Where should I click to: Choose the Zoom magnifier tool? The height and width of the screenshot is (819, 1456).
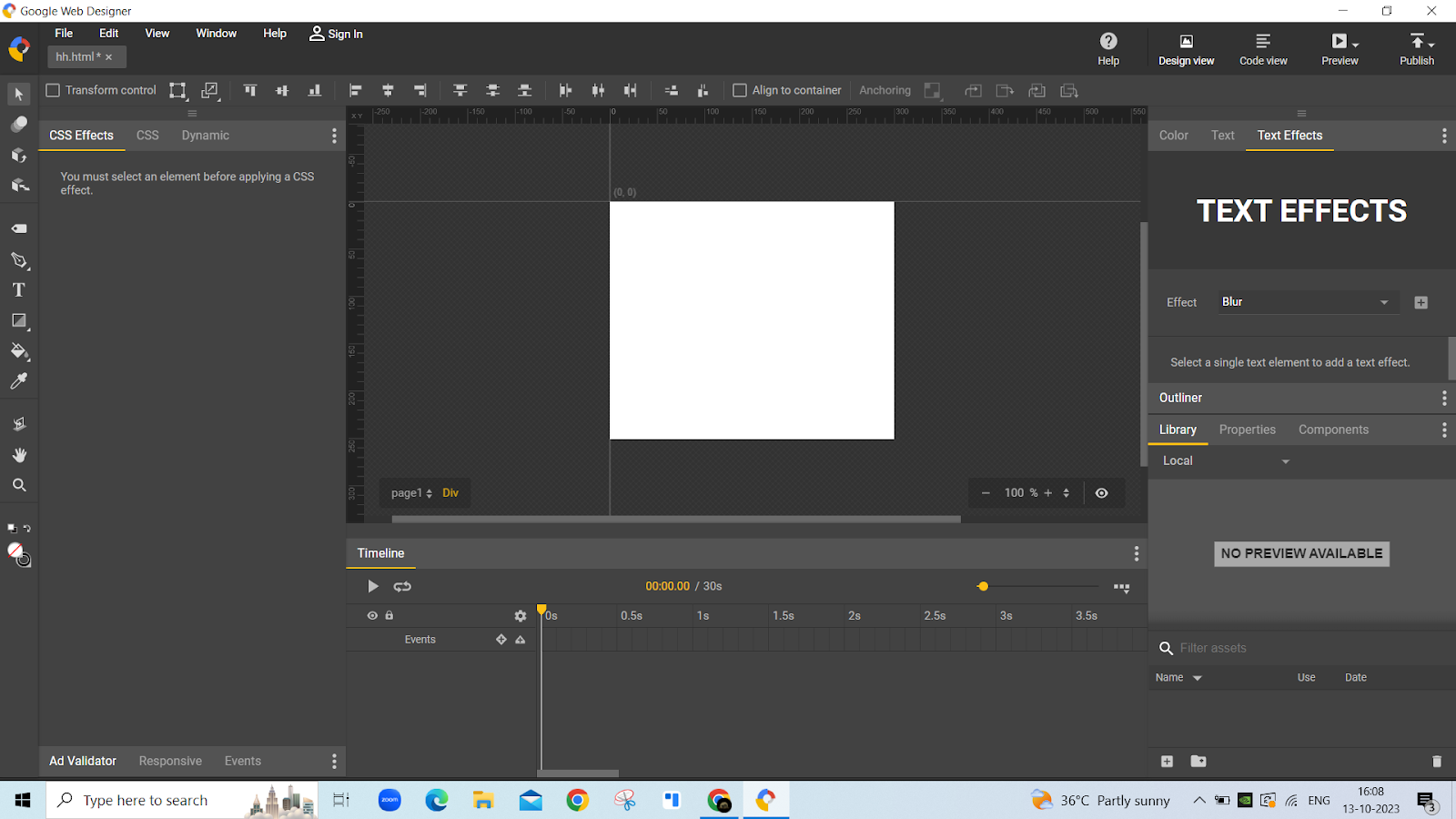pyautogui.click(x=18, y=485)
